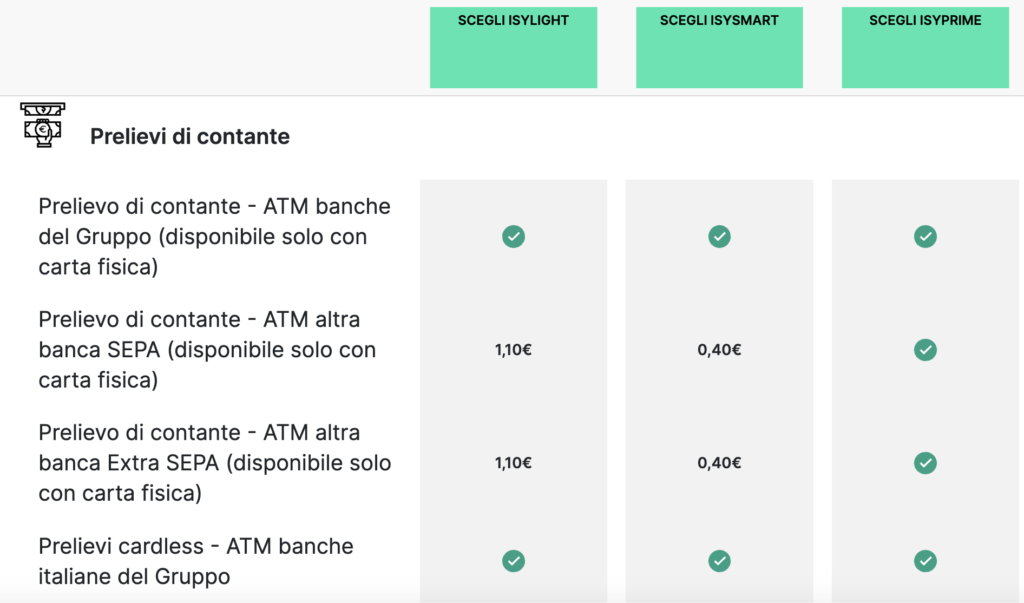The image size is (1024, 603).
Task: Toggle the ISYPRIME checkmark for Prelievi cardless
Action: click(925, 561)
